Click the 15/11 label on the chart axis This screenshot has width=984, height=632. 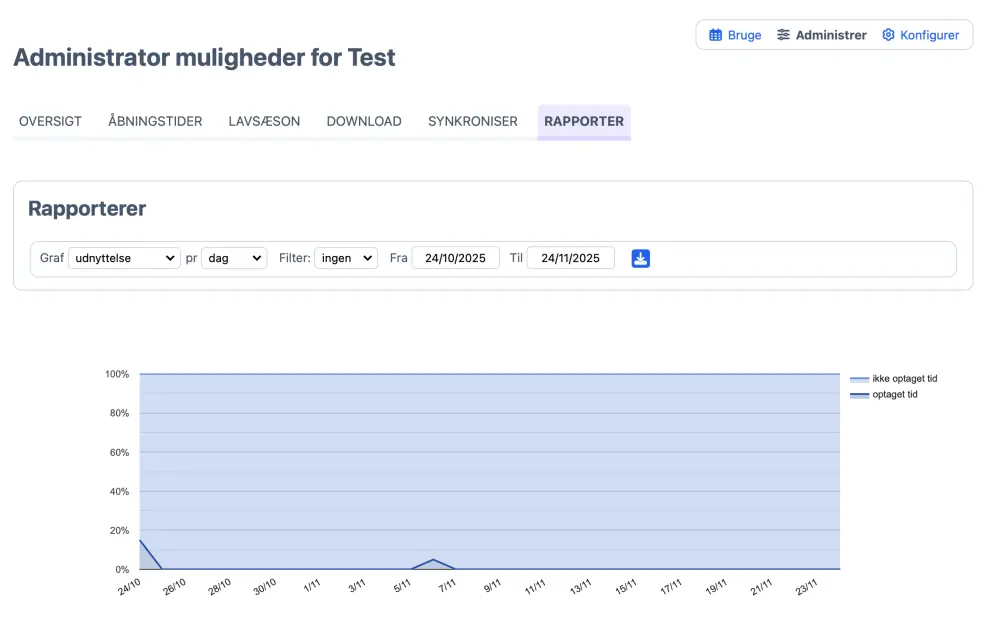625,587
